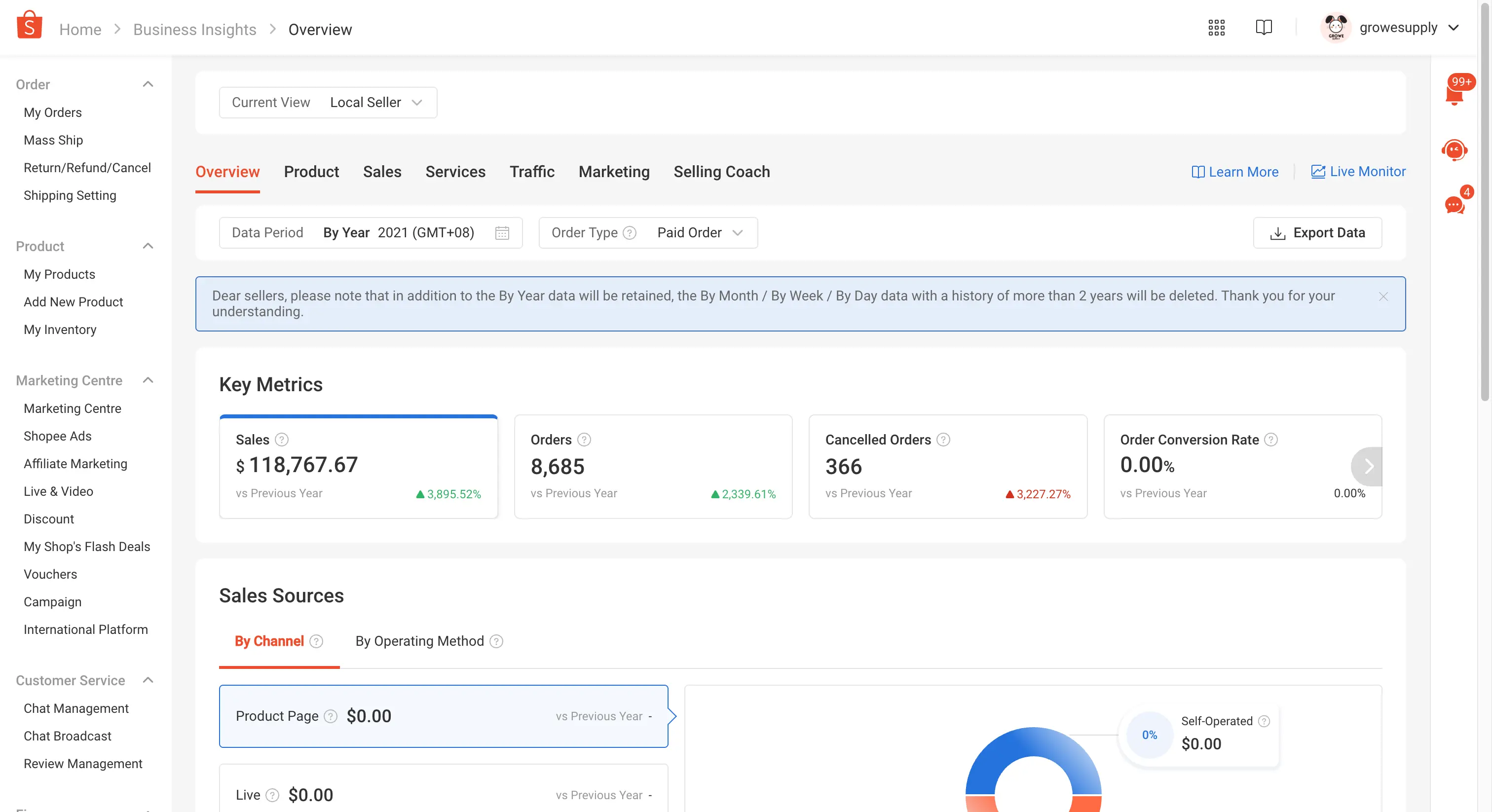Image resolution: width=1492 pixels, height=812 pixels.
Task: Select the Orders metric card
Action: tap(653, 466)
